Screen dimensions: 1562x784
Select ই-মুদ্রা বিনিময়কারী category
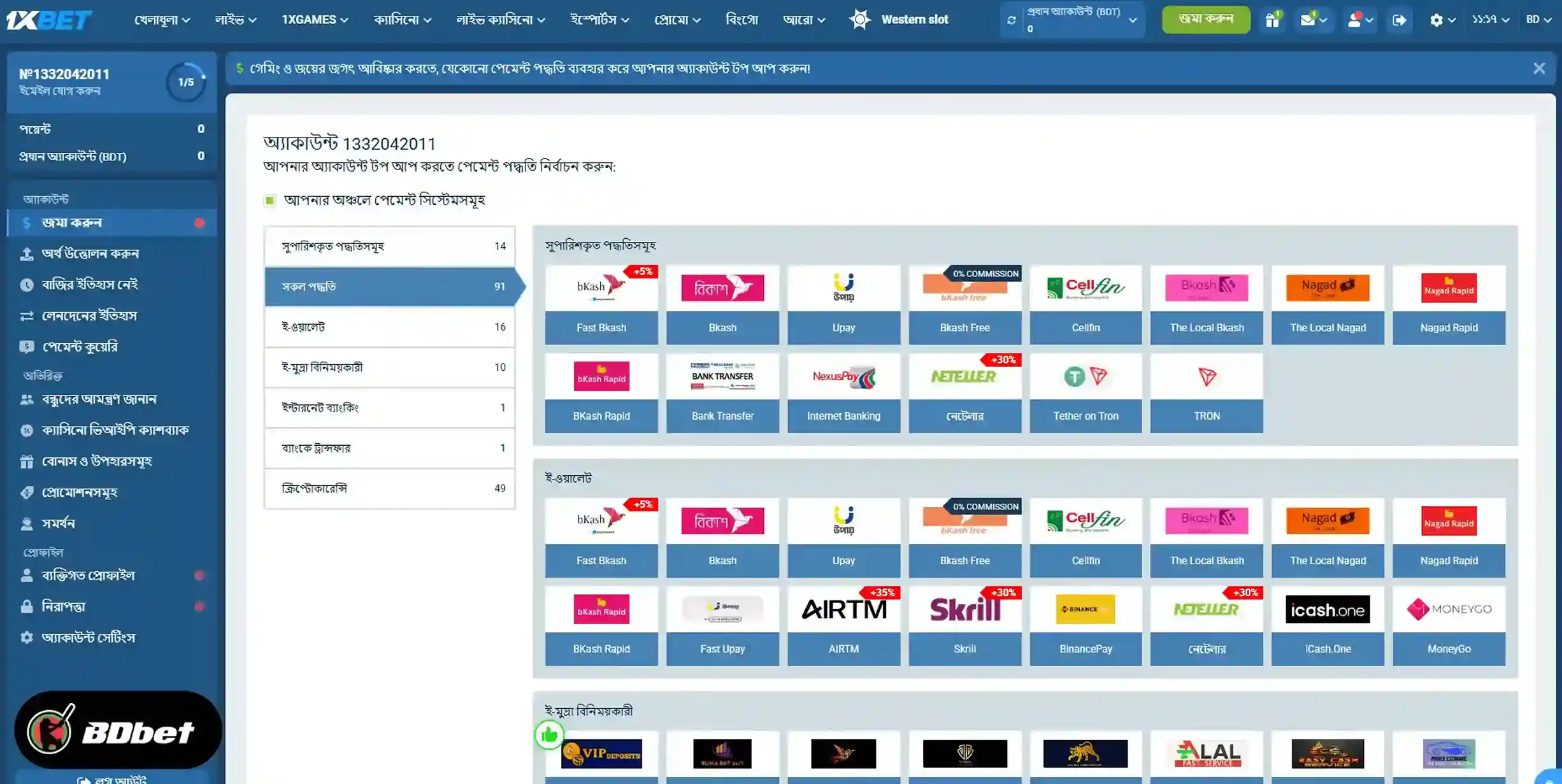(389, 367)
